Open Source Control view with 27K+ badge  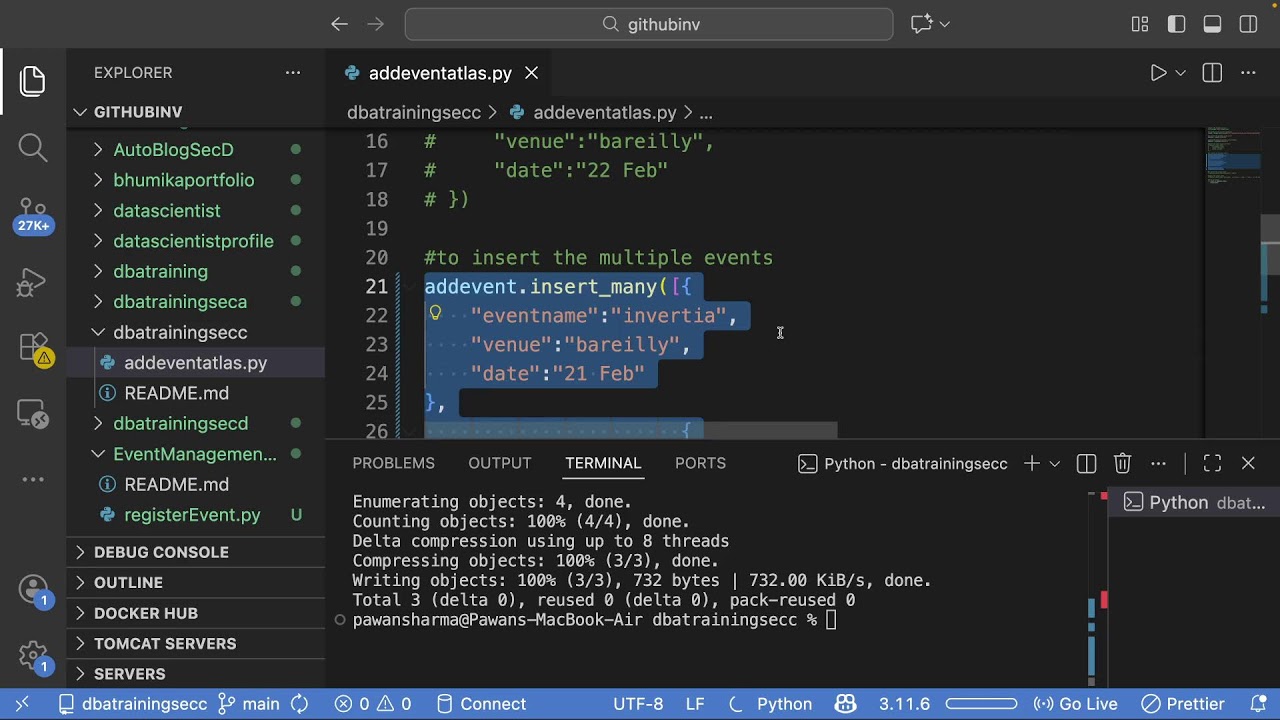click(x=33, y=215)
